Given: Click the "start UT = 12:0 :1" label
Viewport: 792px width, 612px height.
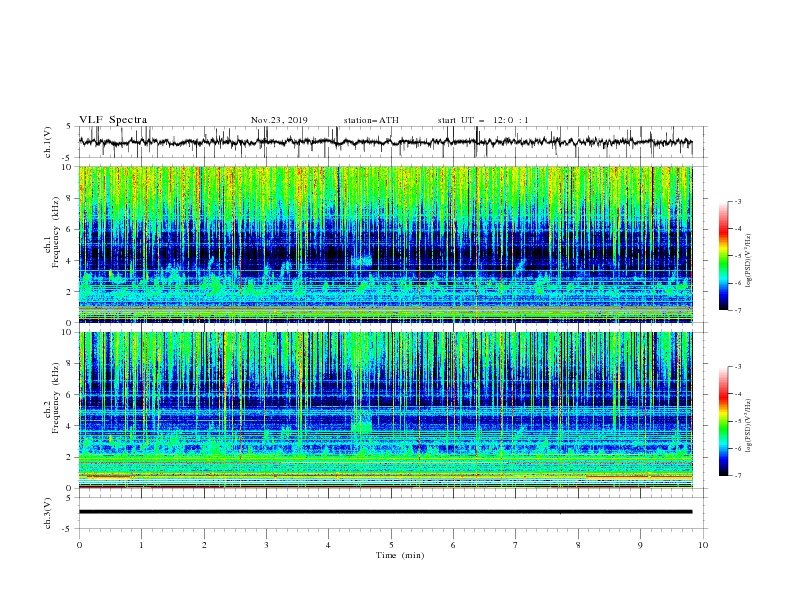Looking at the screenshot, I should (x=483, y=120).
